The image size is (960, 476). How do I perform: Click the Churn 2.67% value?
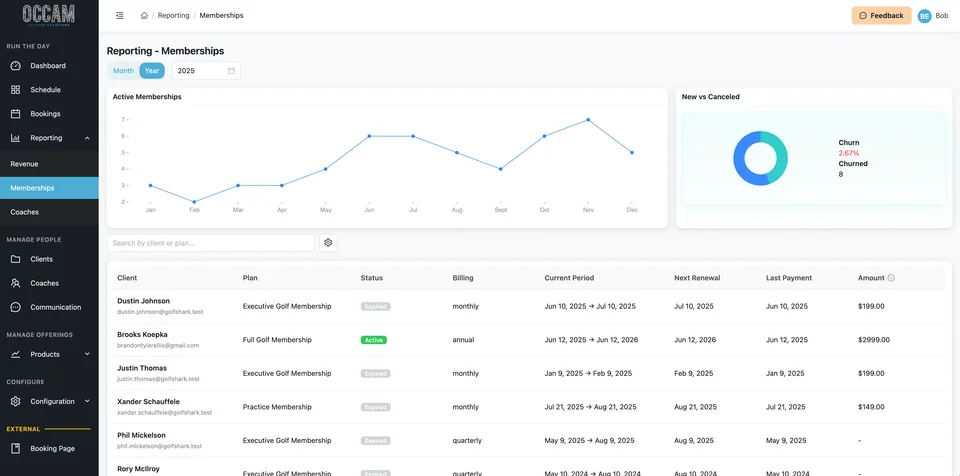[849, 153]
